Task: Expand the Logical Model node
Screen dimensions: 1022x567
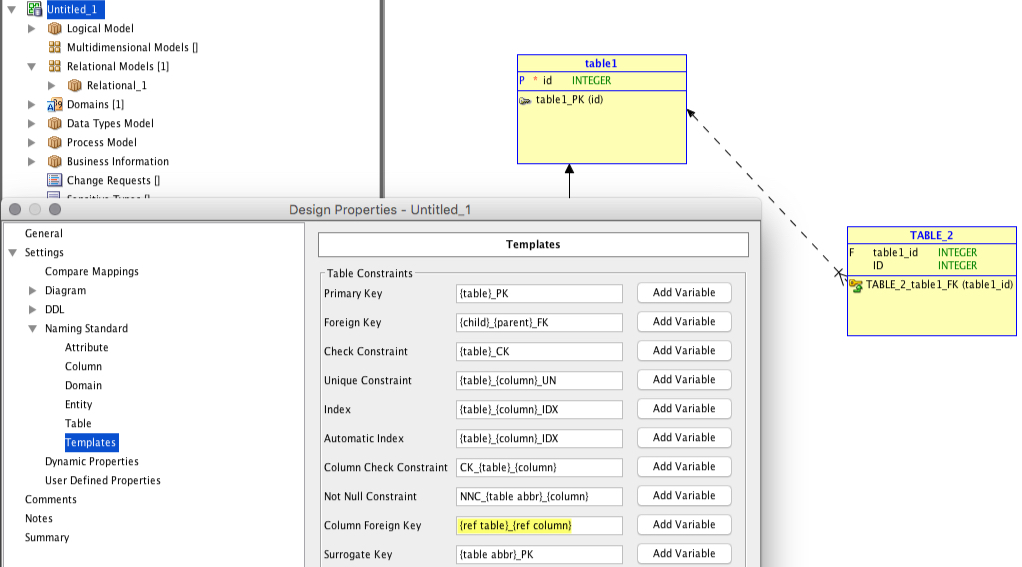Action: point(31,29)
